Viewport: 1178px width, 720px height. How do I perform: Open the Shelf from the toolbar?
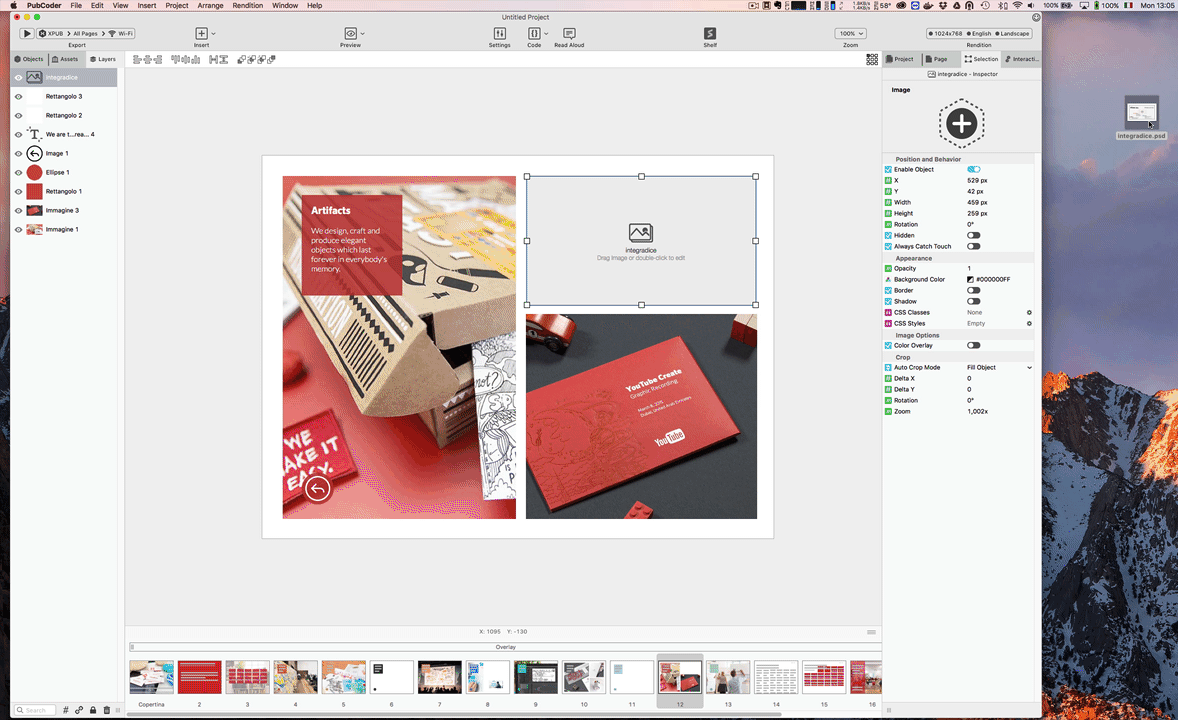pyautogui.click(x=710, y=34)
